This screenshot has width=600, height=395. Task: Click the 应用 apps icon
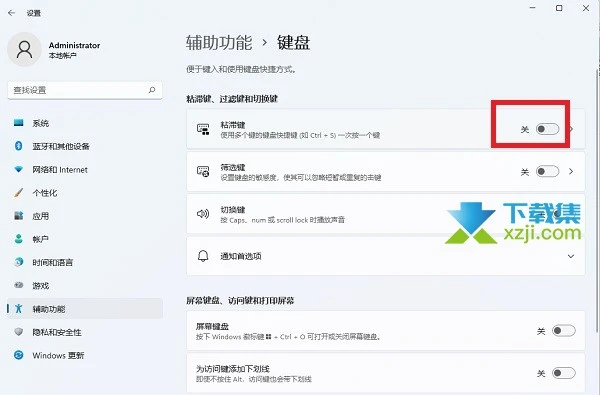point(18,216)
